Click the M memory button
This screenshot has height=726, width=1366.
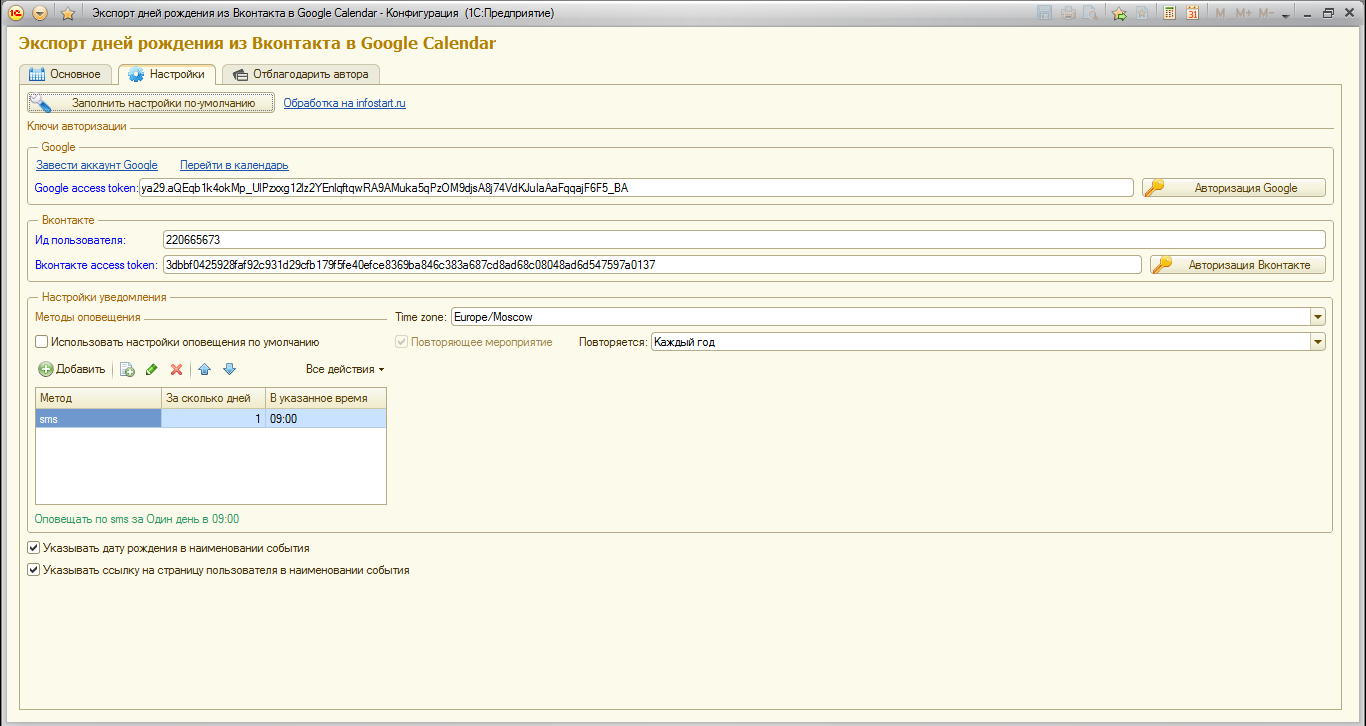(1220, 13)
